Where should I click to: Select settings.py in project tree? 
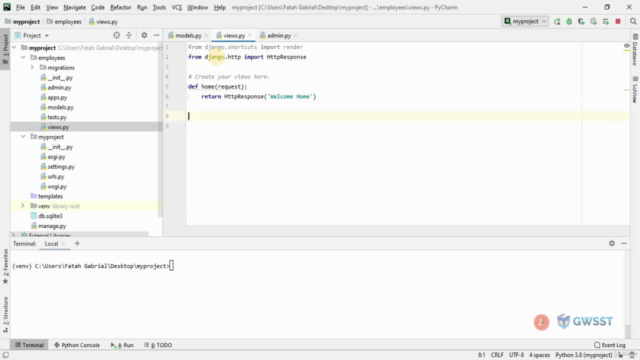pos(61,167)
